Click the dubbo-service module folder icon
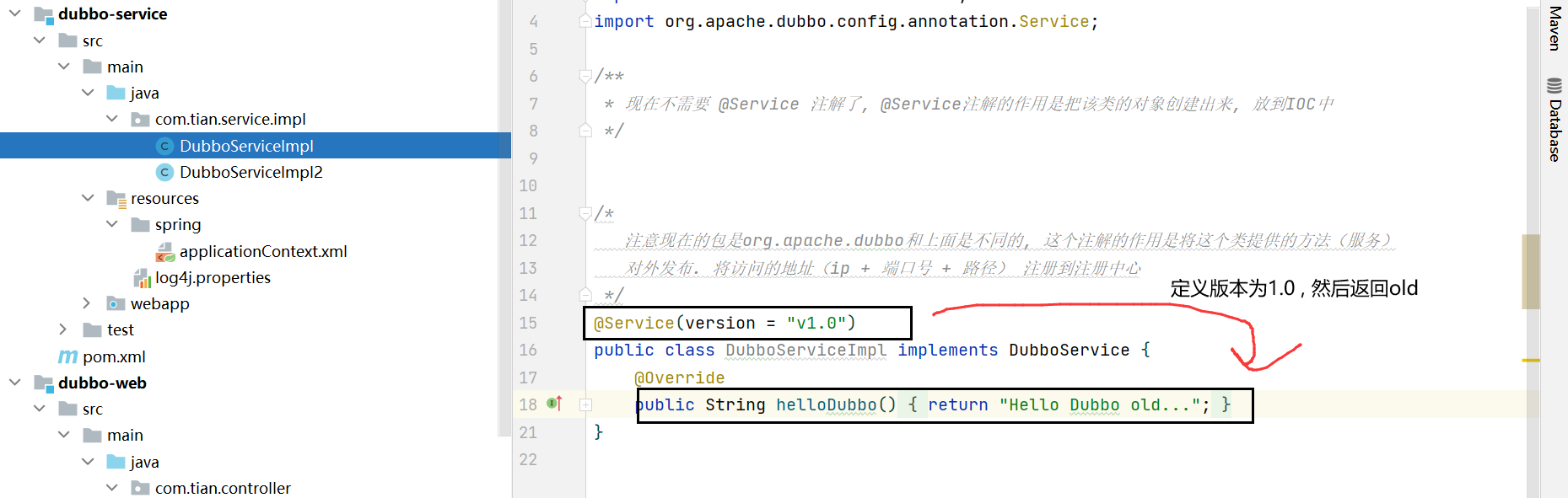Viewport: 1568px width, 498px height. coord(44,14)
